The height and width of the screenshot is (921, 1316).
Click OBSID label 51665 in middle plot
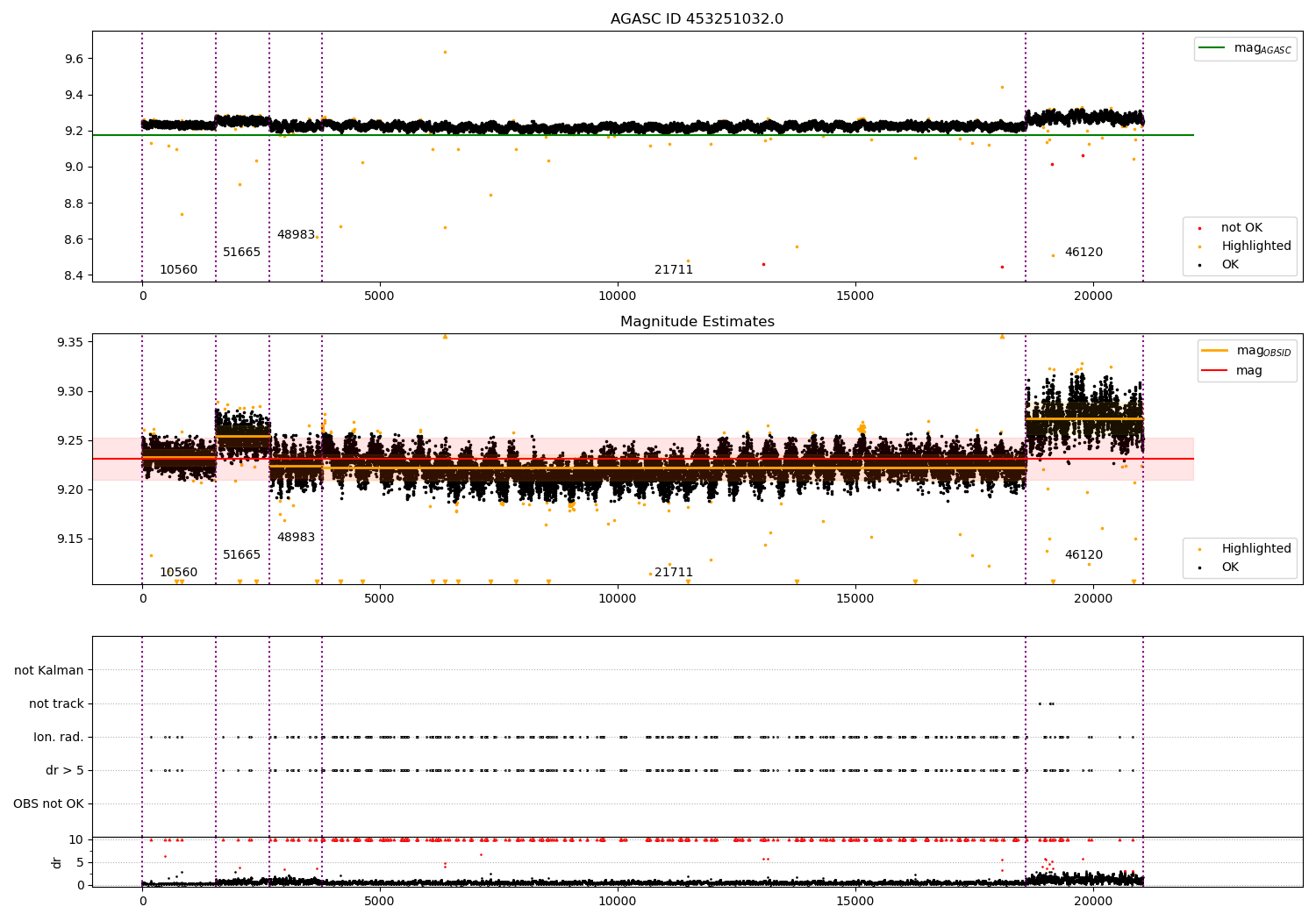[241, 555]
